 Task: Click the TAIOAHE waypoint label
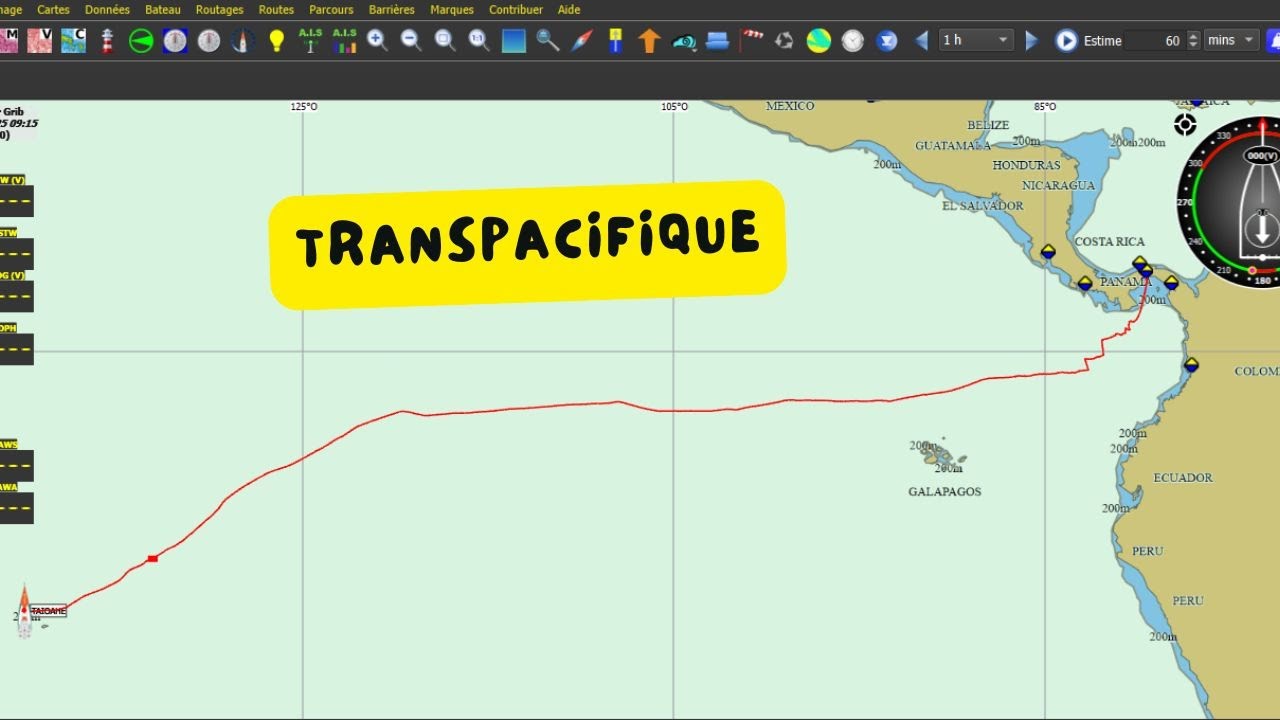pyautogui.click(x=48, y=610)
